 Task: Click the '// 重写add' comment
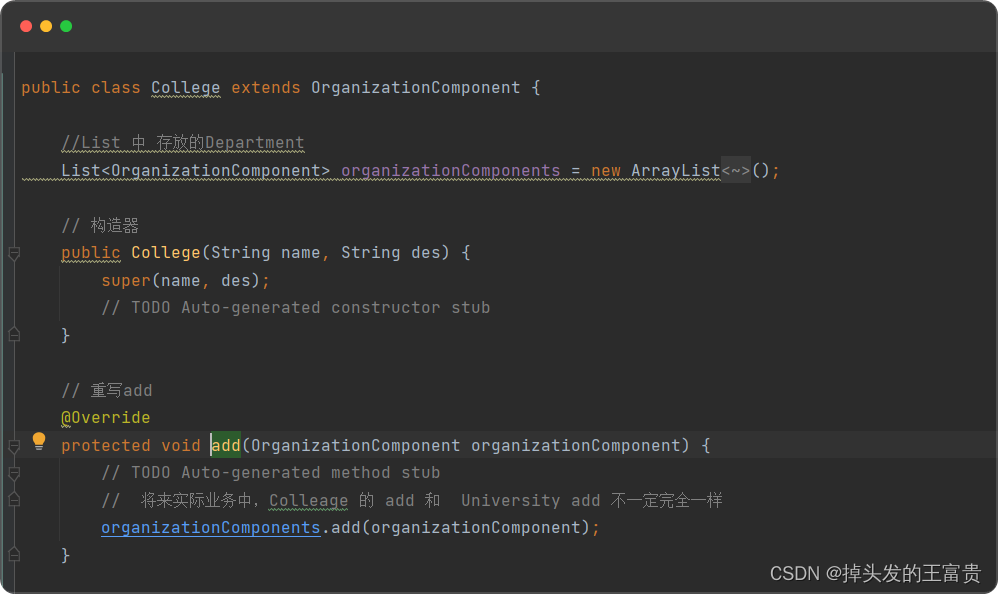pyautogui.click(x=107, y=390)
